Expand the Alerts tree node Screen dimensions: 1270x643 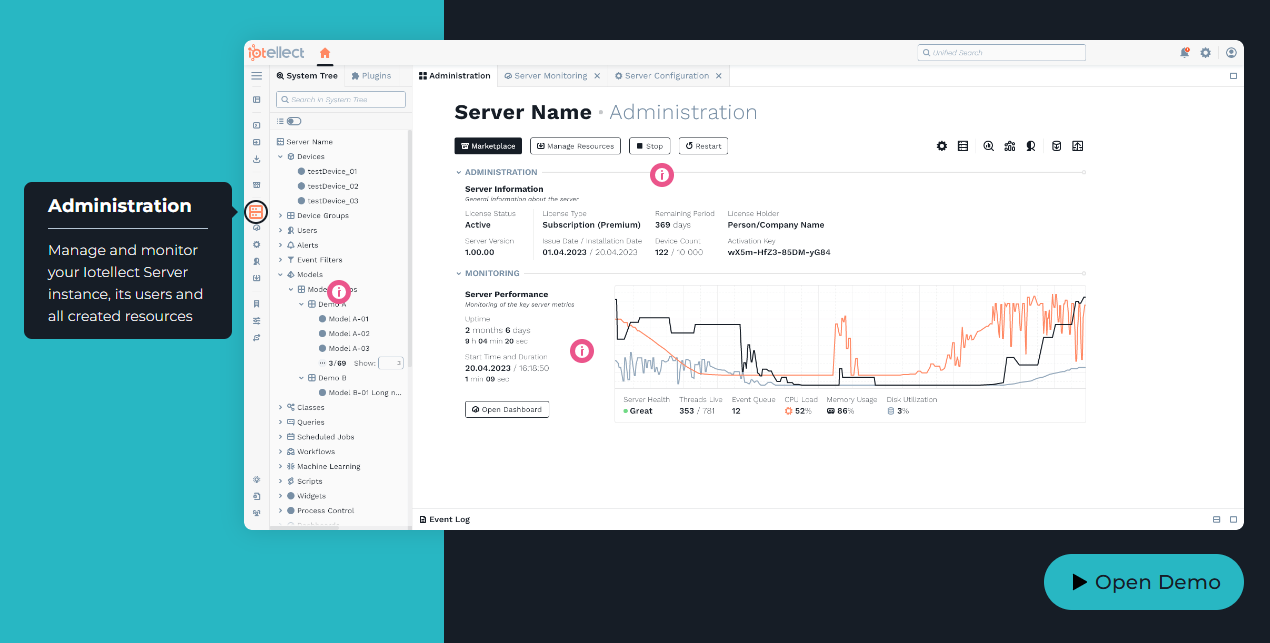[281, 245]
